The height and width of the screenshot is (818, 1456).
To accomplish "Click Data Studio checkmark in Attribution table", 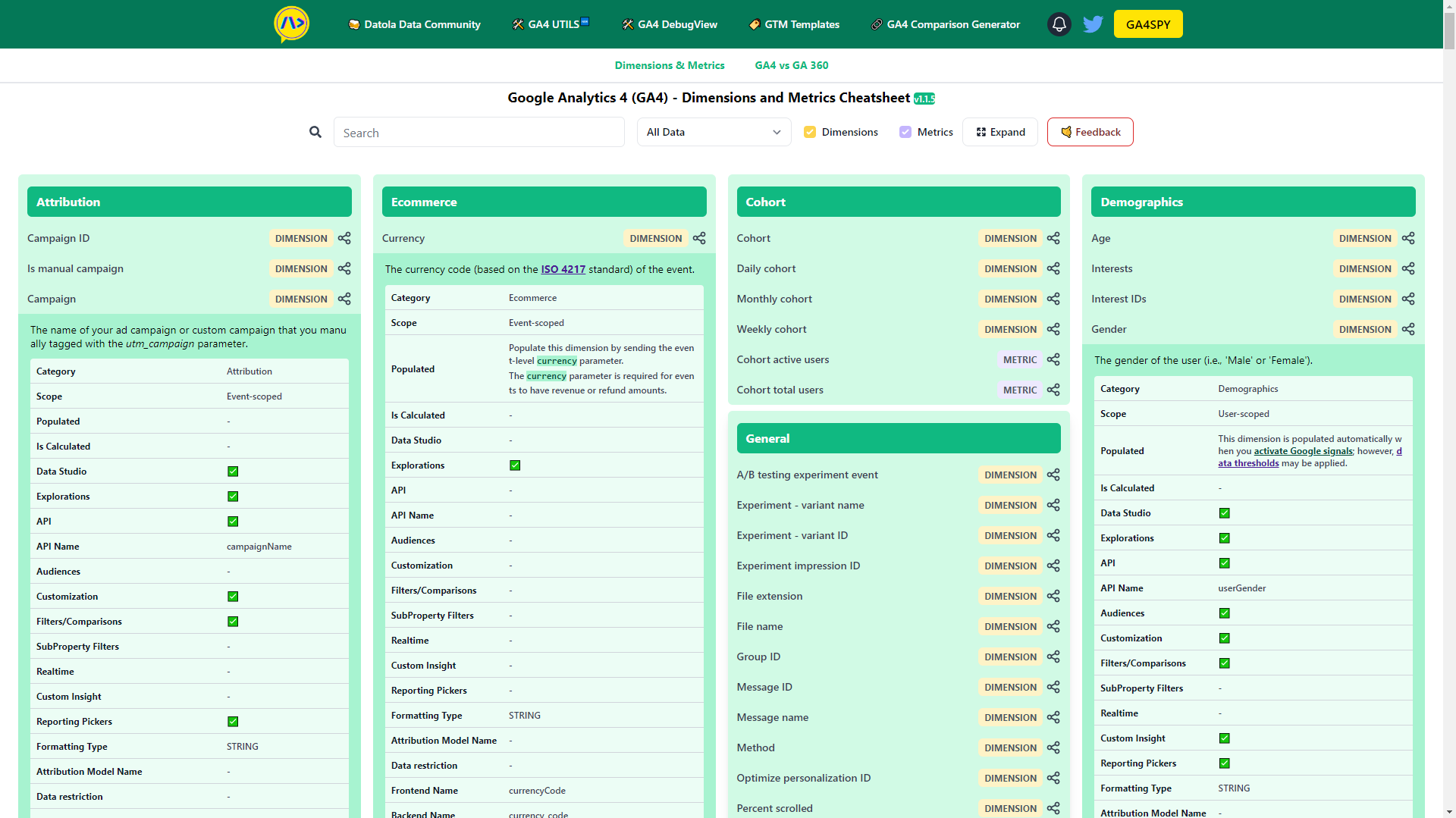I will click(233, 472).
